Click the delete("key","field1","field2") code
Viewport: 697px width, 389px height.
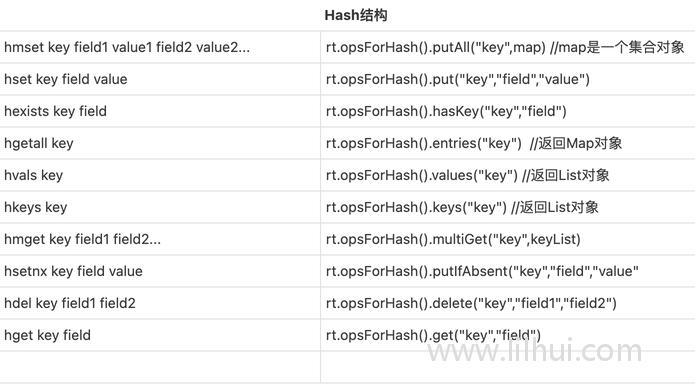click(x=471, y=303)
